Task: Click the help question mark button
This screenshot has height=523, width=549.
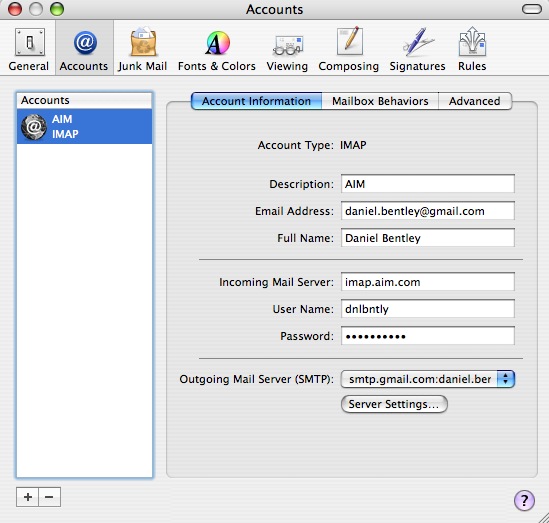Action: (524, 500)
